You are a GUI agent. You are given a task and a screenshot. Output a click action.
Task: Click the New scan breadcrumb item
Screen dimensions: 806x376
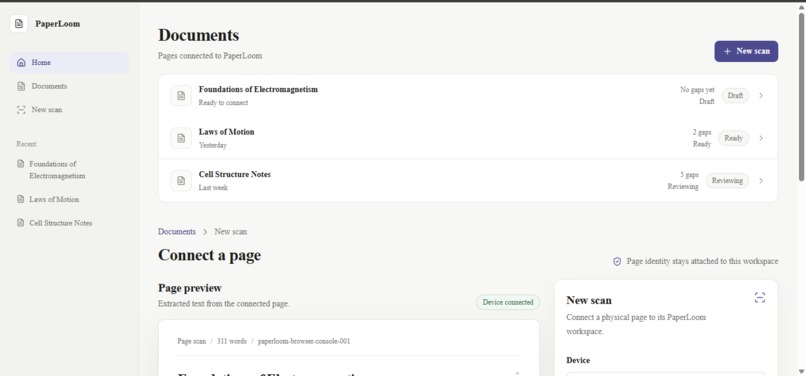(230, 231)
